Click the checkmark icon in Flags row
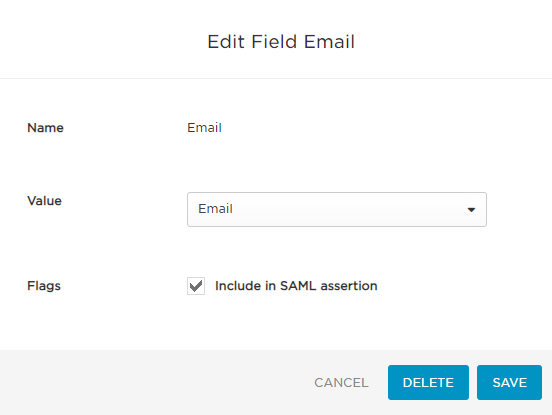Viewport: 552px width, 415px height. click(x=196, y=286)
